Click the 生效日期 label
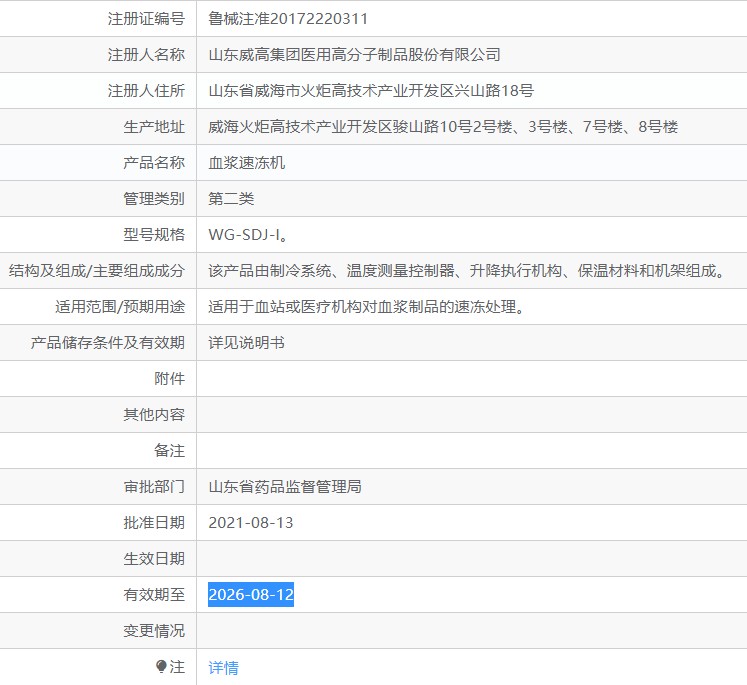This screenshot has width=747, height=685. coord(154,558)
